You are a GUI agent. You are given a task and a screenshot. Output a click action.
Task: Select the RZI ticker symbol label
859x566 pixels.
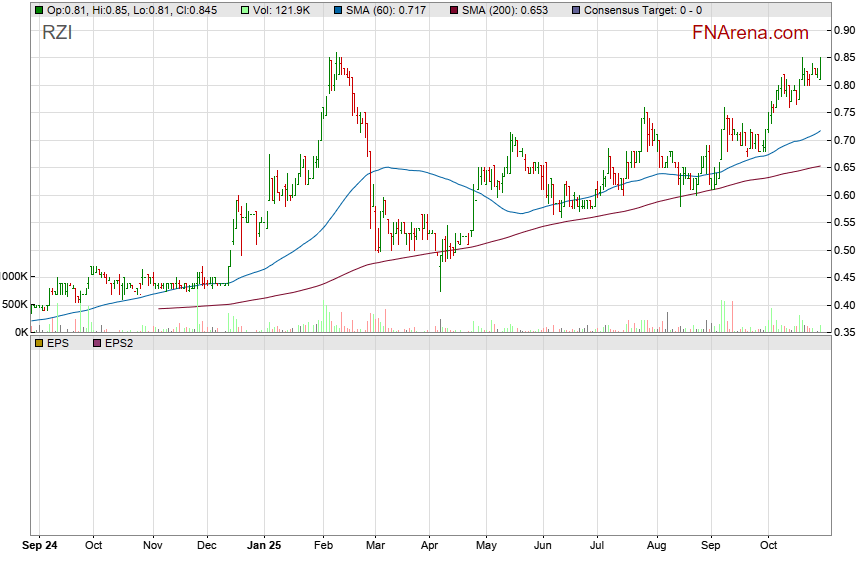click(x=56, y=33)
